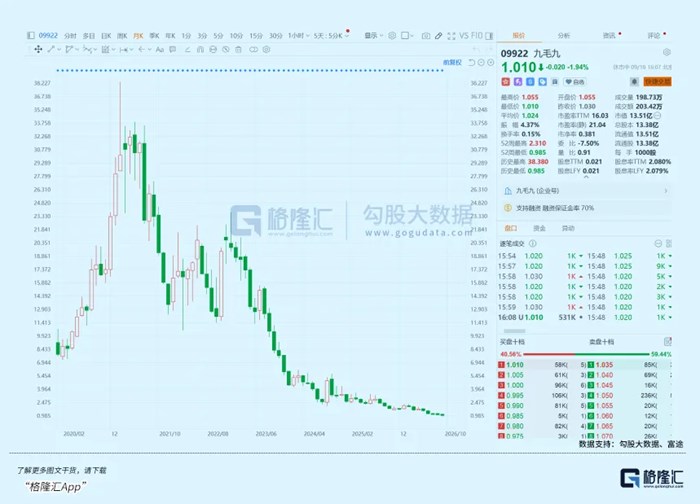Collapse tick trades with minus circle icon
The image size is (700, 504).
click(x=658, y=244)
